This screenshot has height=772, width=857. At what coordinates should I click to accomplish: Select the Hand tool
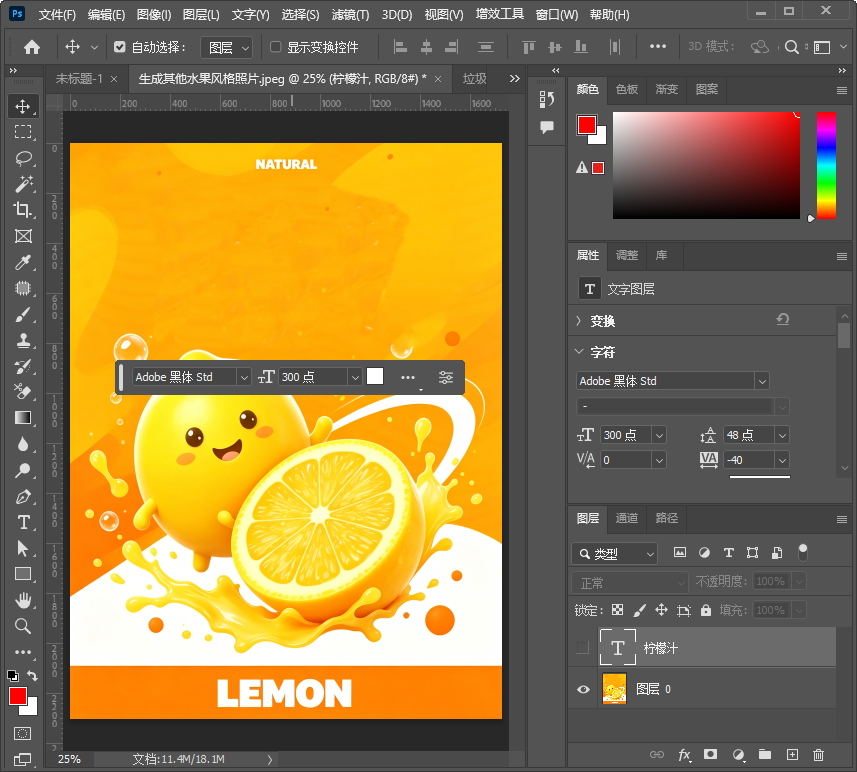(22, 600)
